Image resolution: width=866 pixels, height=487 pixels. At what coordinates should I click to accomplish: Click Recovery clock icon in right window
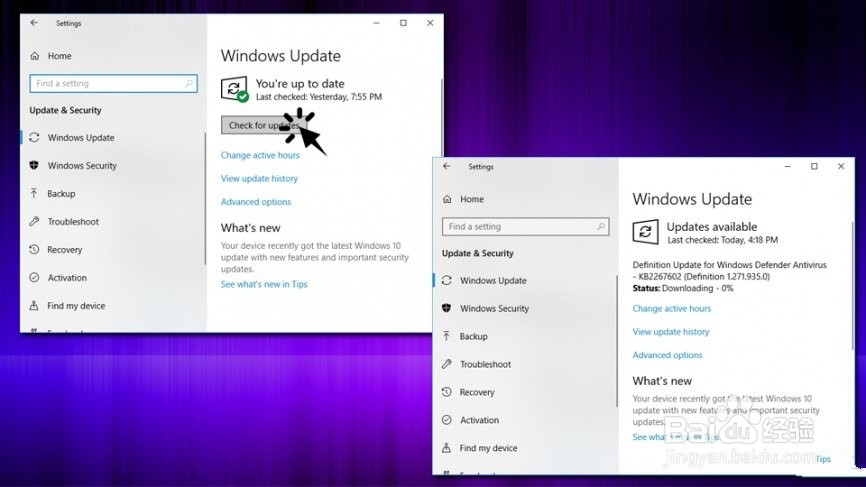click(x=447, y=392)
